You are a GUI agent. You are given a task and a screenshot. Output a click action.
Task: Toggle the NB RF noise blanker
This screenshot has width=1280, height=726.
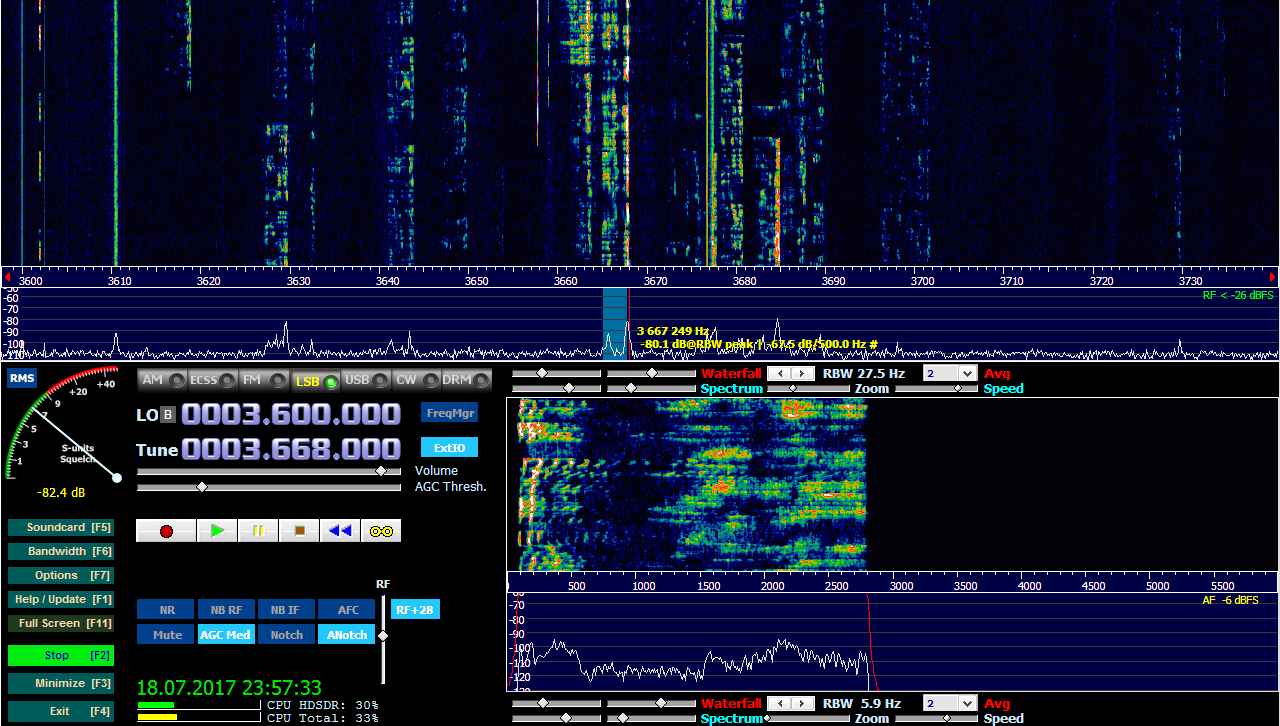226,610
